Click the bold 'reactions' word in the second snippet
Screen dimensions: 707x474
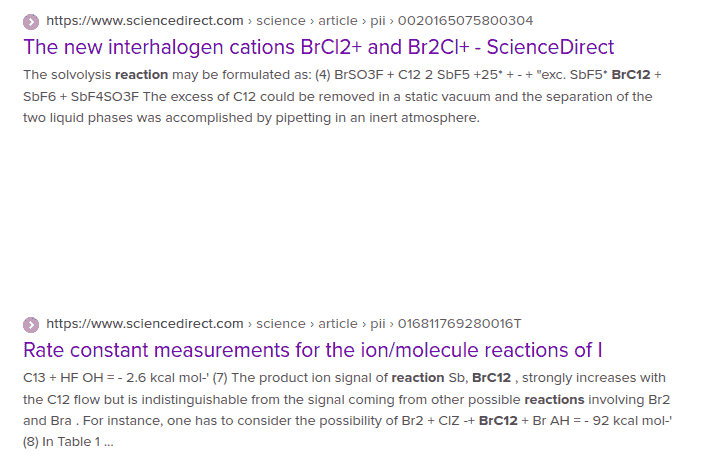556,400
